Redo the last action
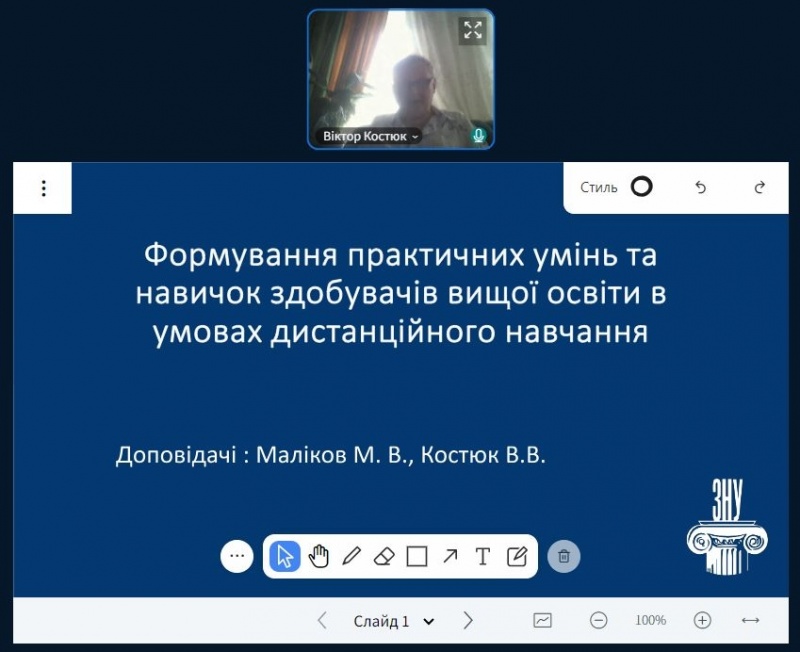Image resolution: width=800 pixels, height=652 pixels. (763, 187)
